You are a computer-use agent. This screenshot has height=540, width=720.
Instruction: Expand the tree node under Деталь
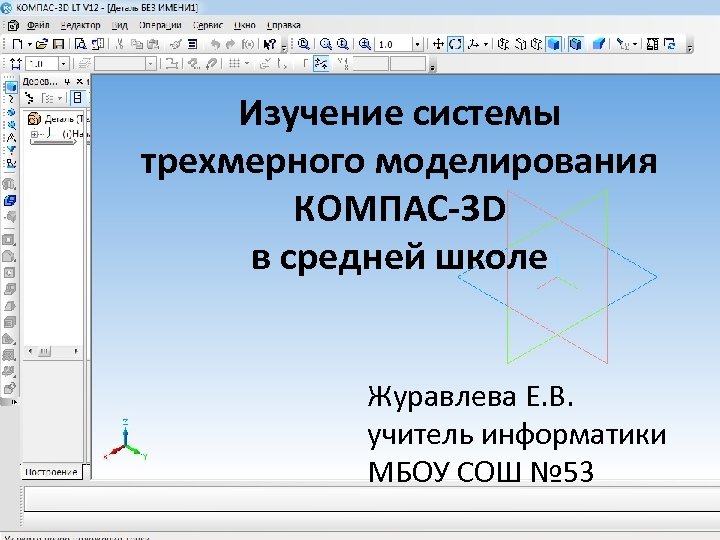pos(34,134)
